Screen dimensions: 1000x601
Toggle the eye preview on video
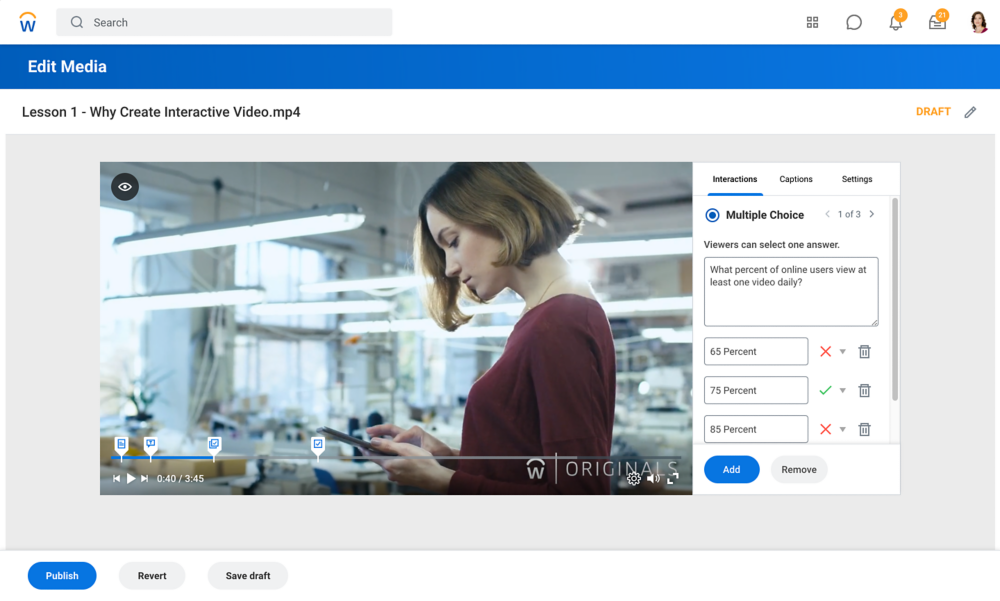pos(125,187)
